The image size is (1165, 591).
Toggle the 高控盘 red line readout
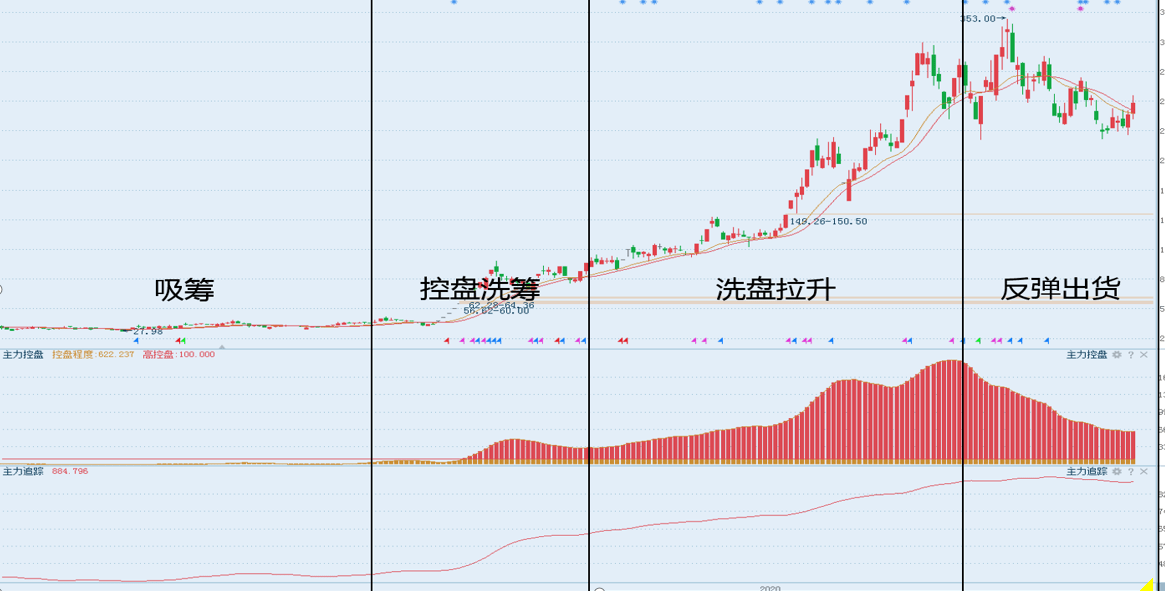(x=178, y=355)
